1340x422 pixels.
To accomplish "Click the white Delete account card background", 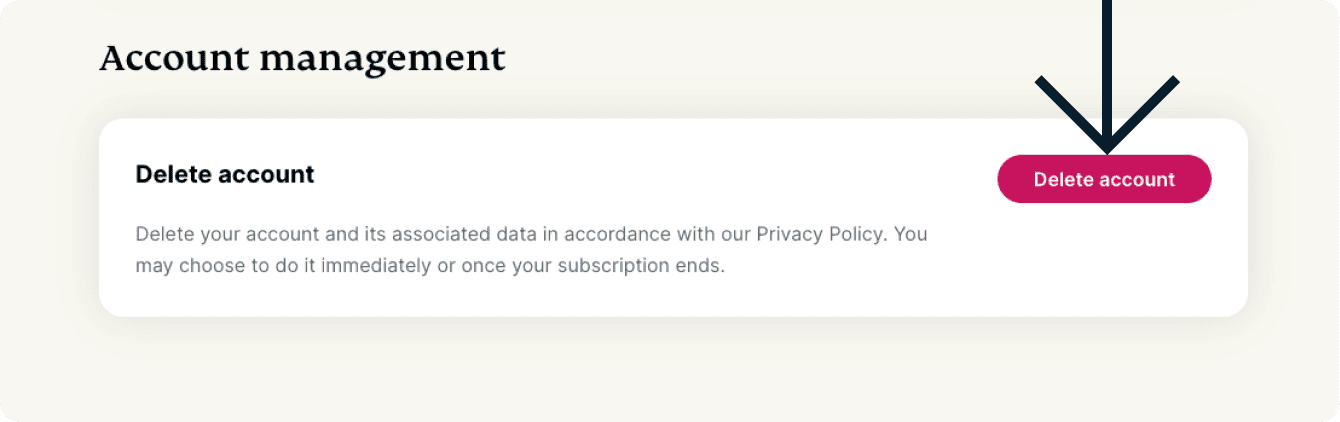I will [x=673, y=218].
